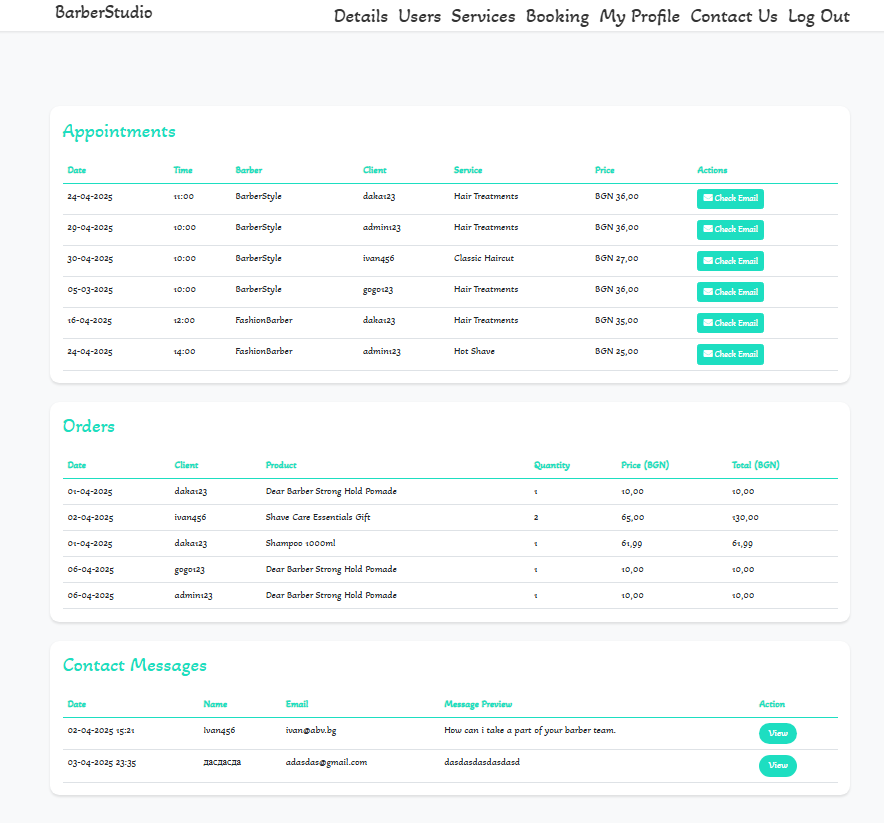Click the BarberStudio brand logo

pyautogui.click(x=104, y=13)
